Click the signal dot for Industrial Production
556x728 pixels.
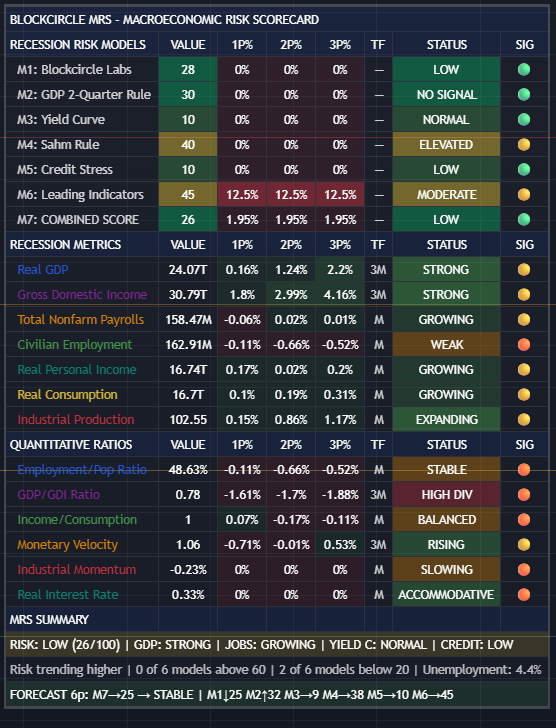524,420
